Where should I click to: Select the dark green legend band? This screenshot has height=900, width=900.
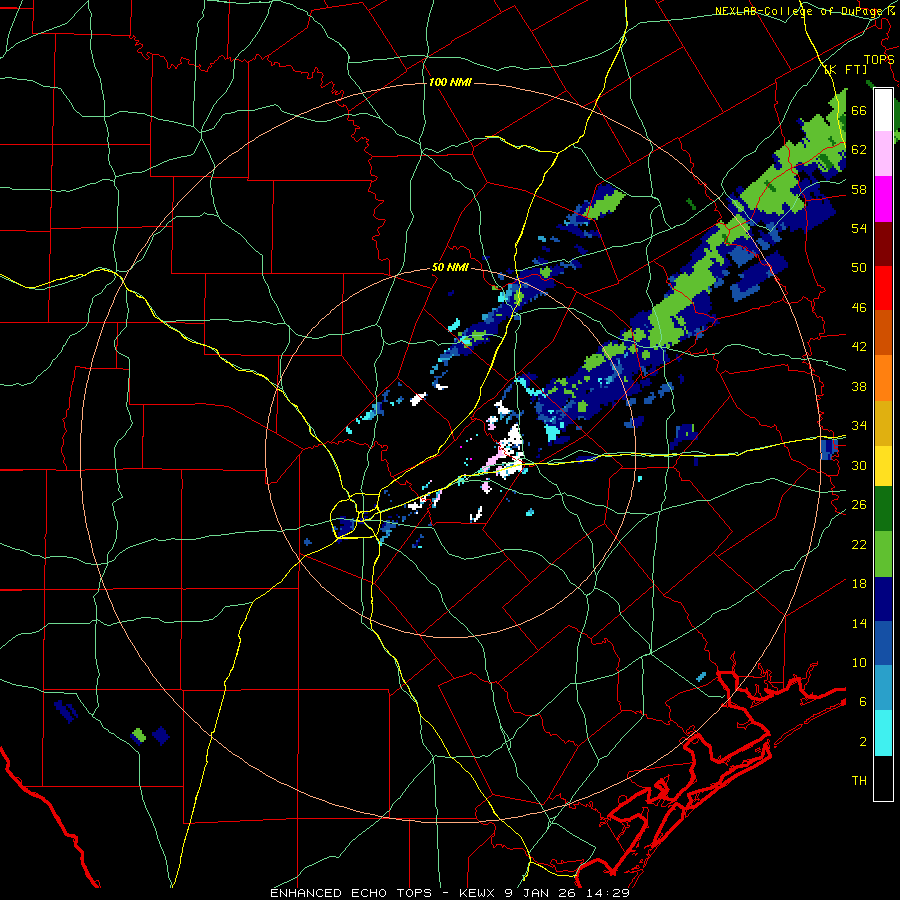click(883, 509)
